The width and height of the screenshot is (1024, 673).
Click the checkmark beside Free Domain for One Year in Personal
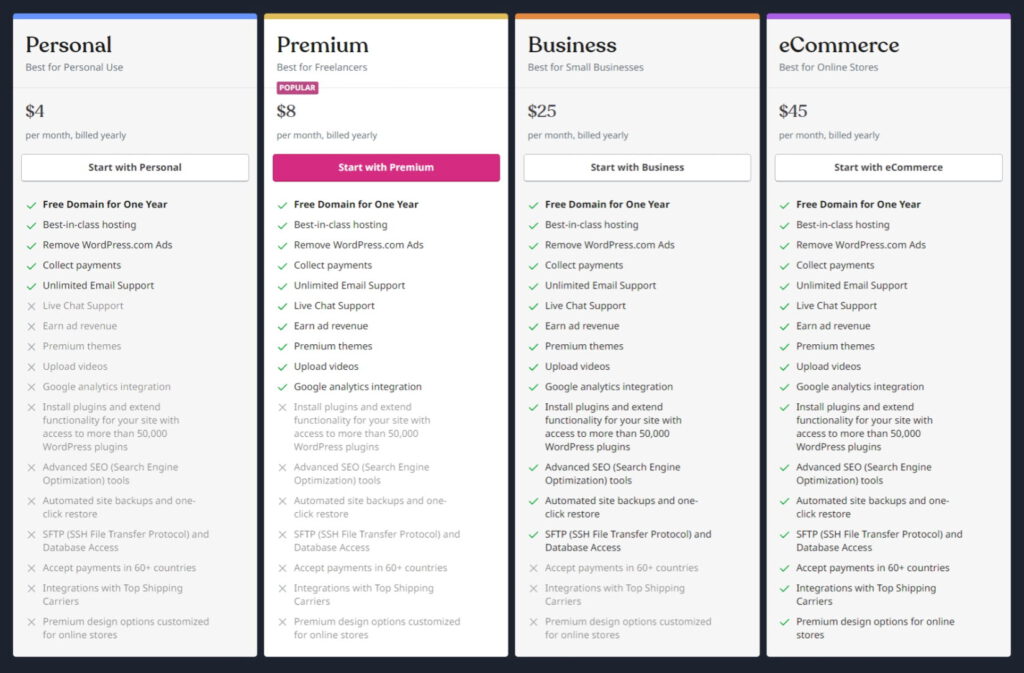[29, 204]
